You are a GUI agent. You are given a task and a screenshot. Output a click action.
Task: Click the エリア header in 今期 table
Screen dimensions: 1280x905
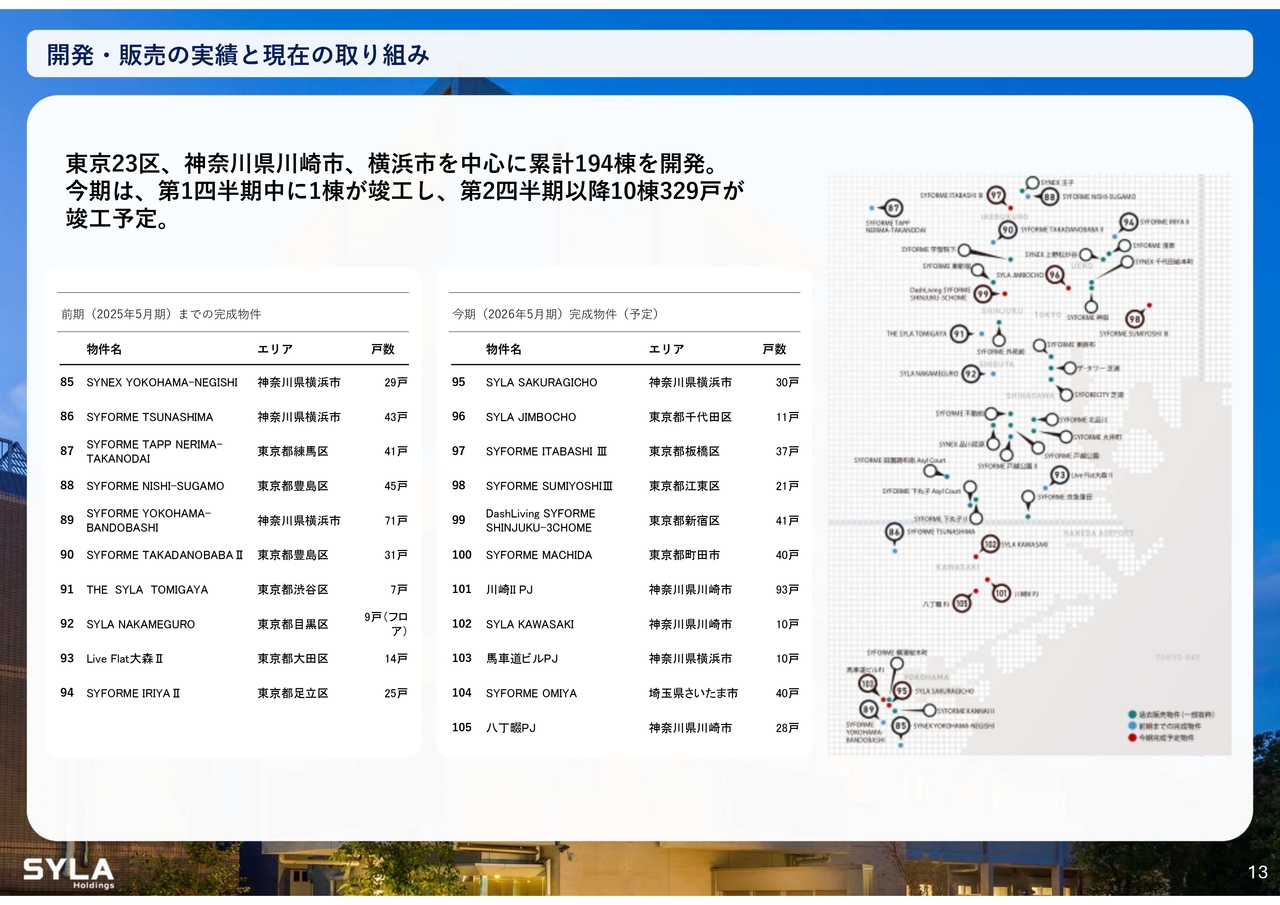(666, 349)
